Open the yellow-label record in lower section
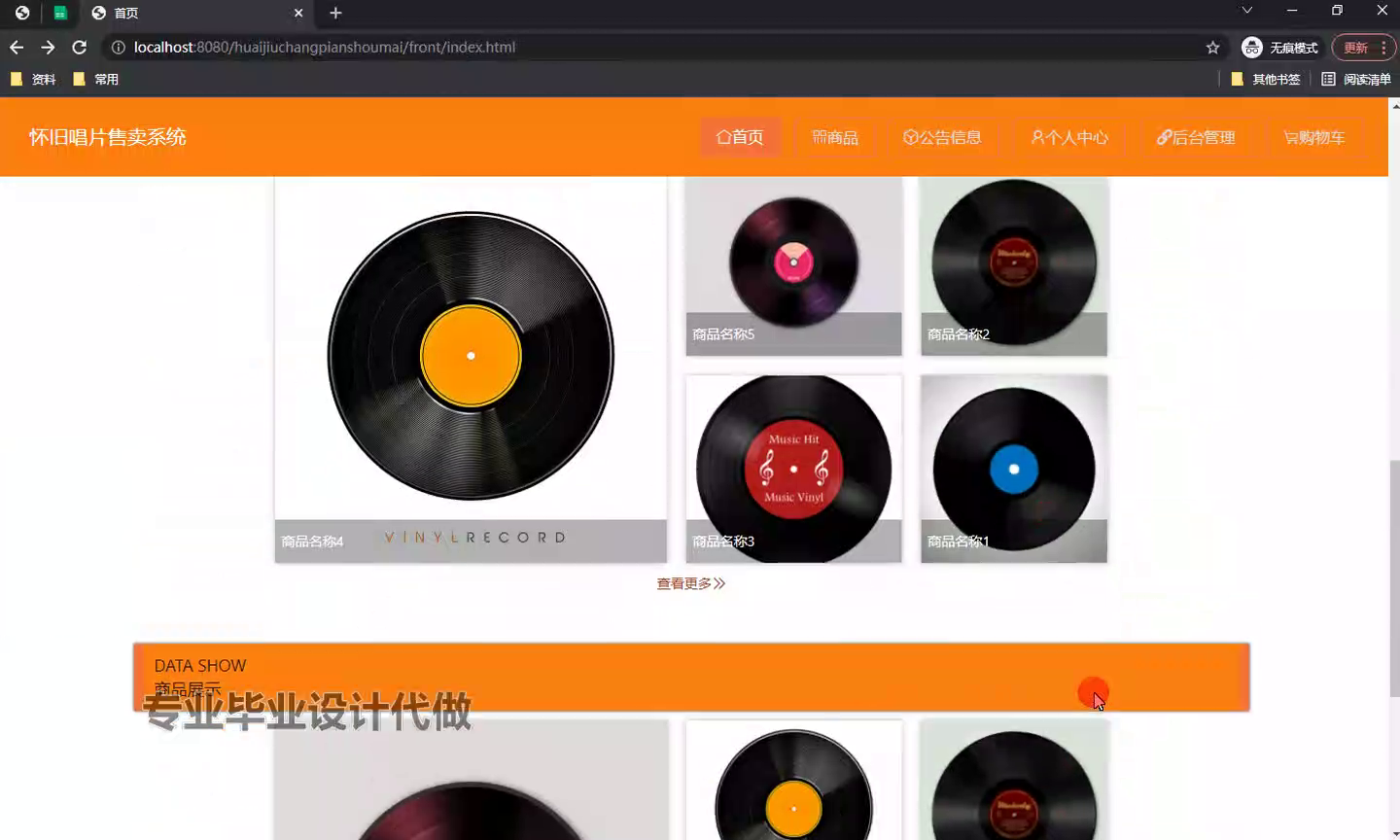 point(793,780)
